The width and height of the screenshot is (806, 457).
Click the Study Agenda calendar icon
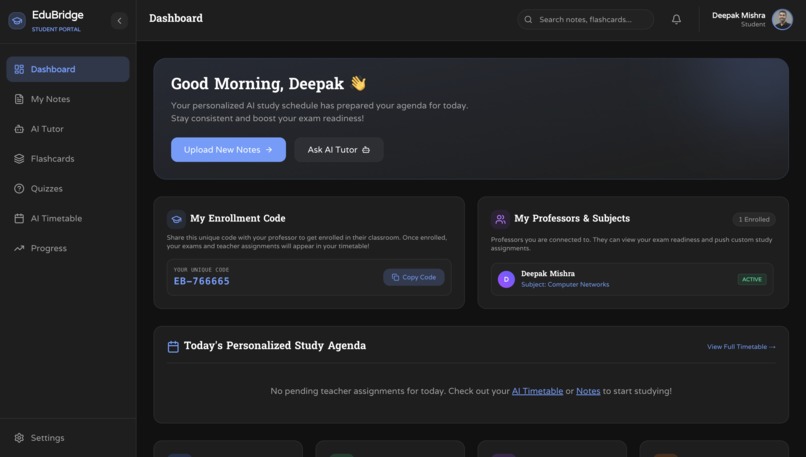pyautogui.click(x=173, y=346)
